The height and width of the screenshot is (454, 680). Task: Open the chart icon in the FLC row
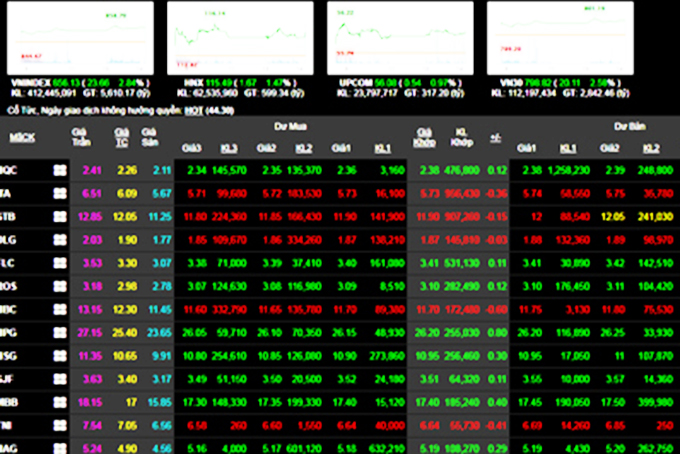59,263
